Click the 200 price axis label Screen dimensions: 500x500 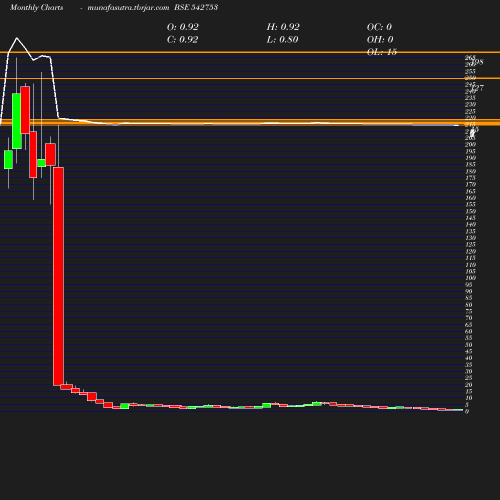click(470, 144)
